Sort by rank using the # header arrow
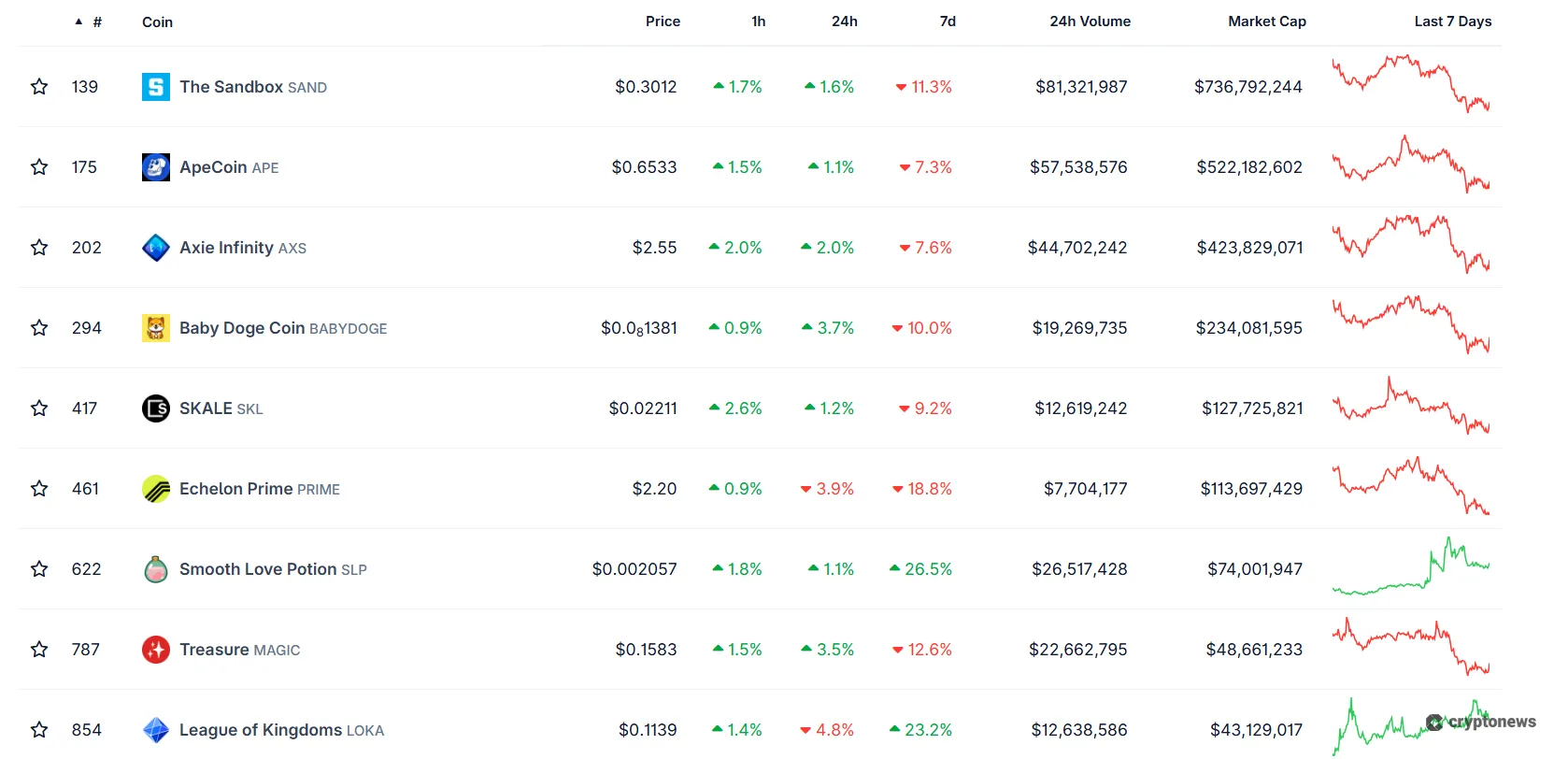 89,21
